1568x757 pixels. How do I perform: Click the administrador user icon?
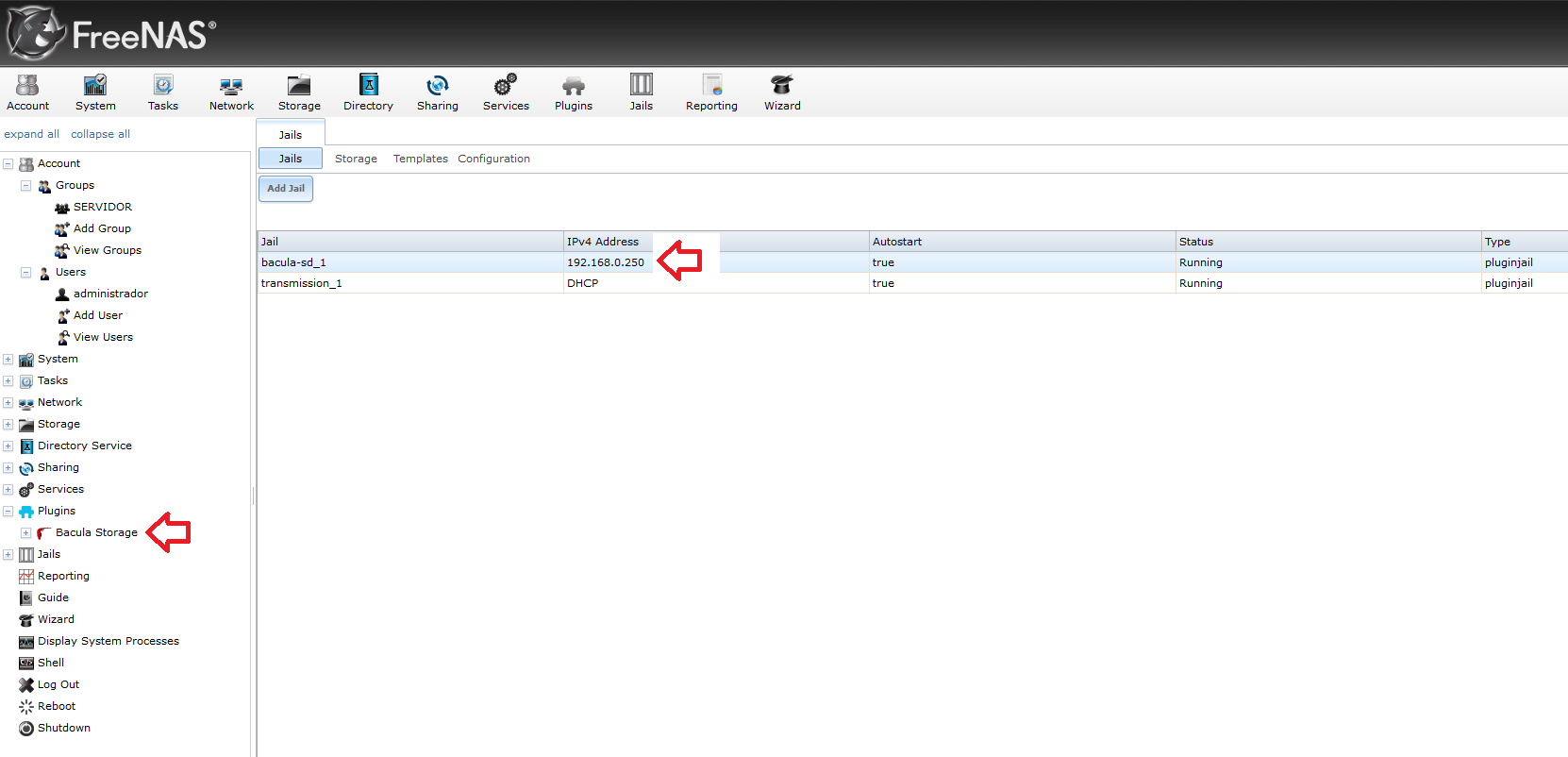(62, 294)
